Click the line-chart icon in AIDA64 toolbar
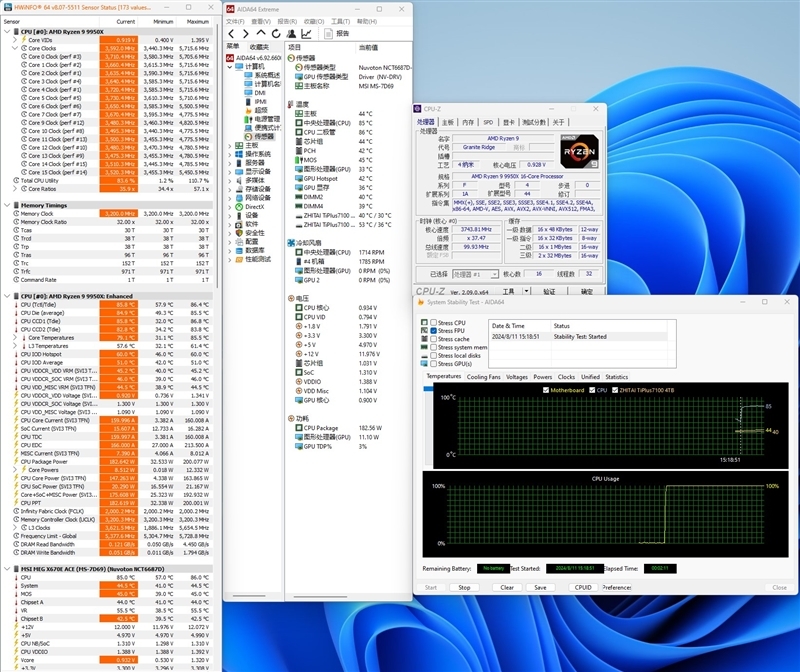Screen dimensions: 800x672 click(307, 33)
